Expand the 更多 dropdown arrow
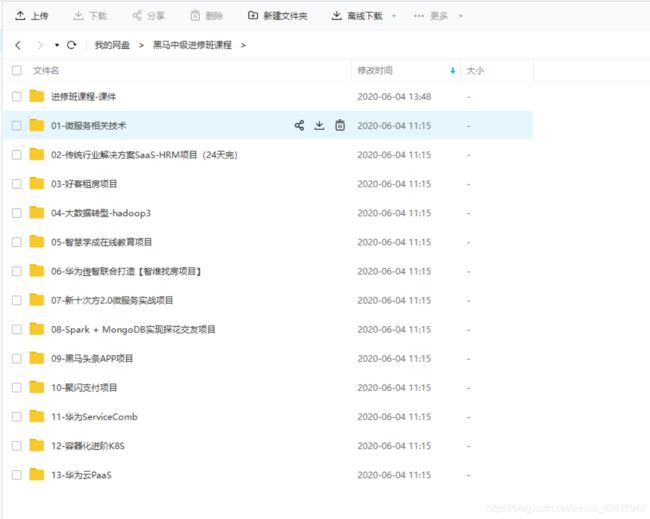 point(461,16)
